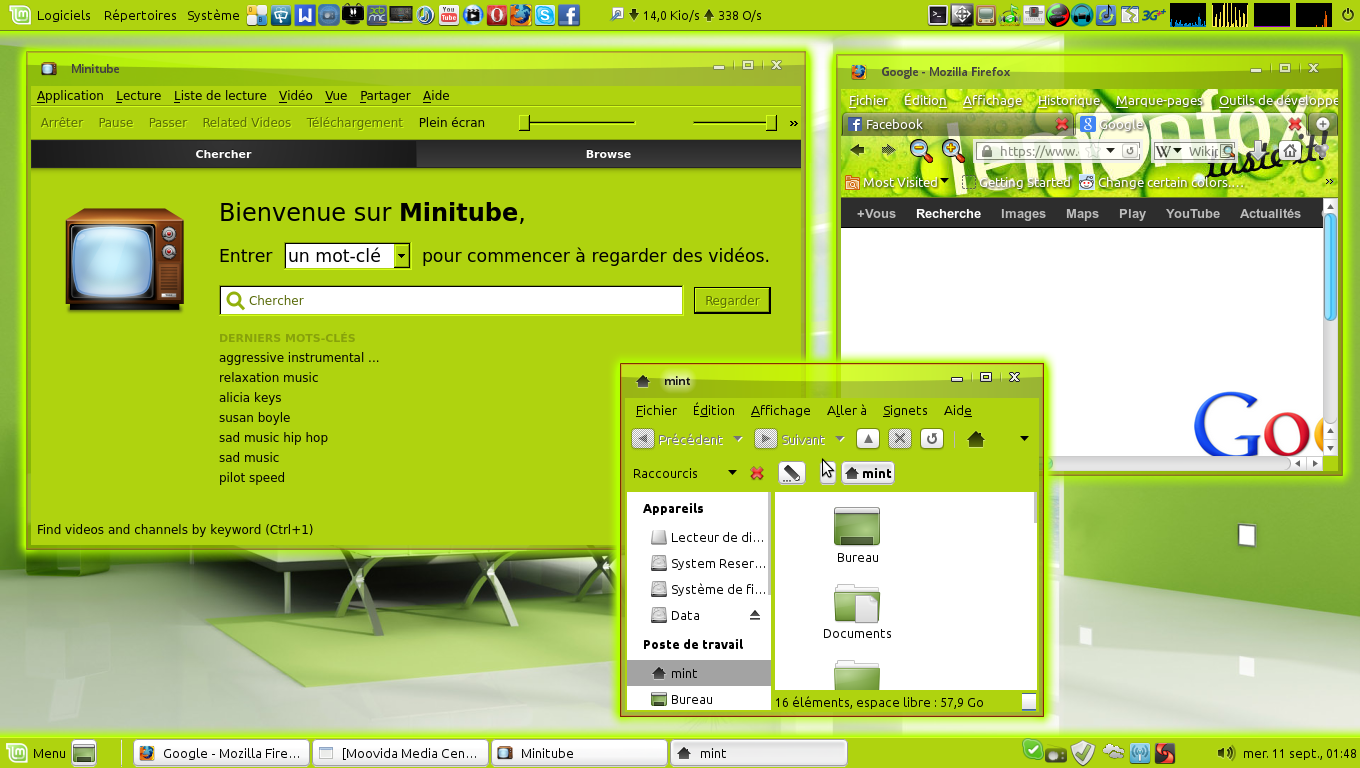1360x768 pixels.
Task: Switch to Browse tab in Minitube
Action: point(608,154)
